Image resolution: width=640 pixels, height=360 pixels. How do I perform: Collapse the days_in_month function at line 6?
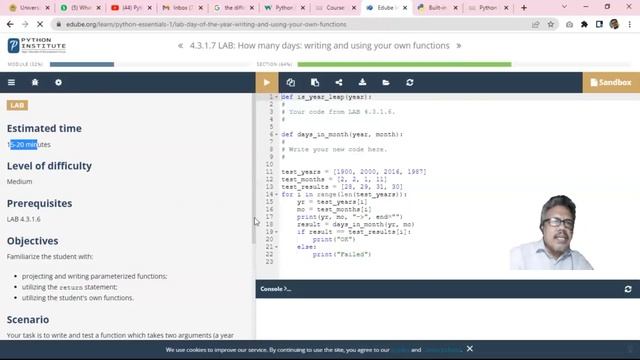coord(276,134)
